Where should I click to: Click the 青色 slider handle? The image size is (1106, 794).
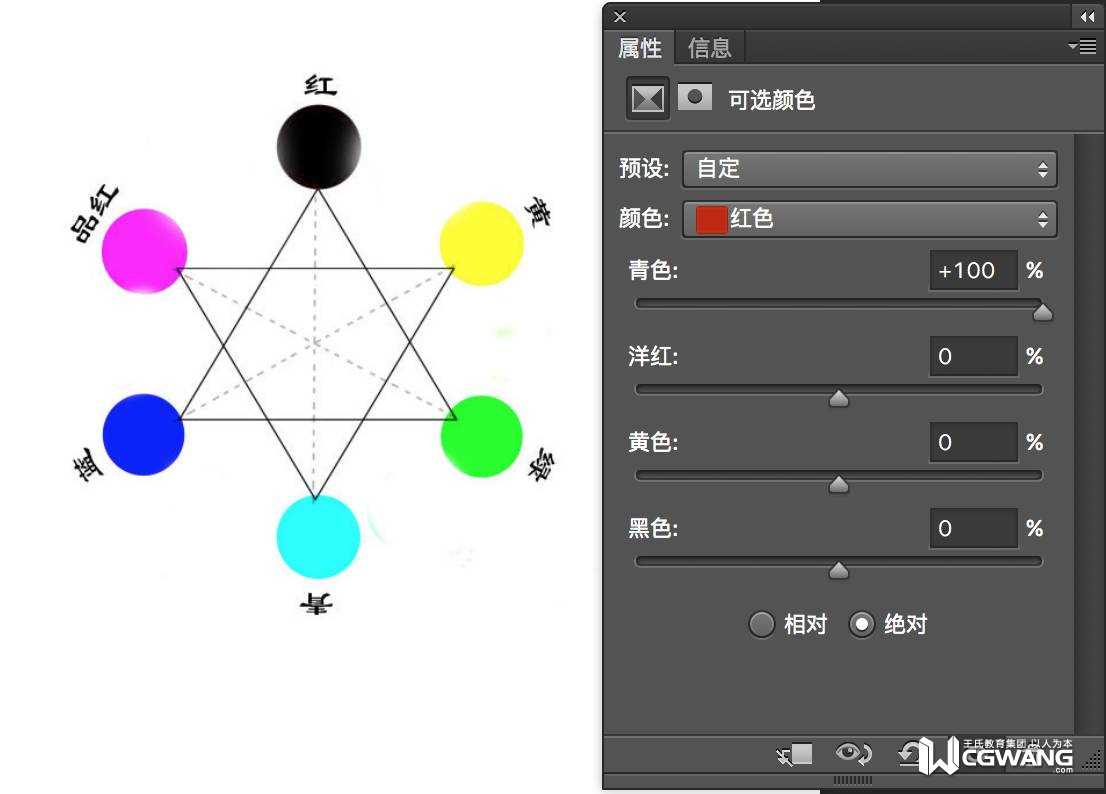(x=1043, y=312)
